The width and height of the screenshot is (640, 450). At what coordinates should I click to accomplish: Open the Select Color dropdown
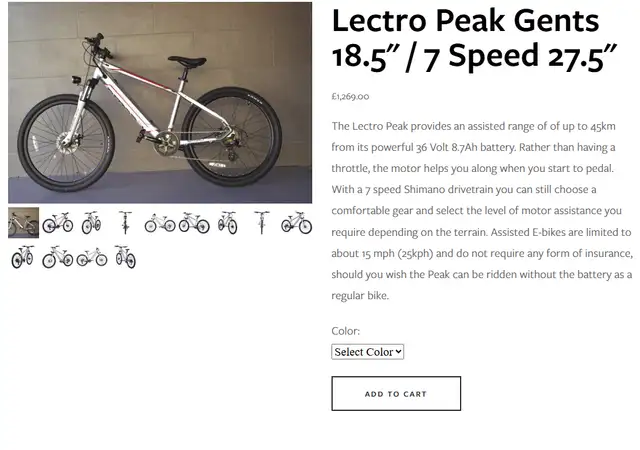pos(367,352)
